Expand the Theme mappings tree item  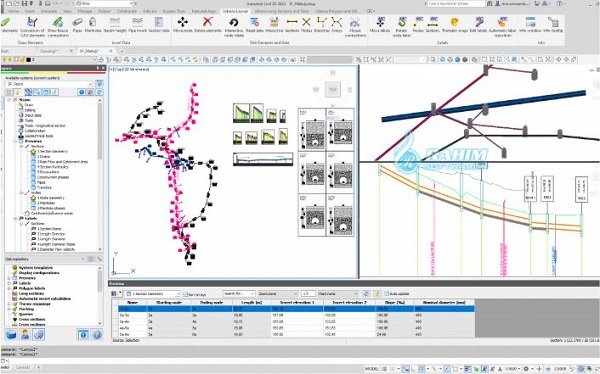10,304
